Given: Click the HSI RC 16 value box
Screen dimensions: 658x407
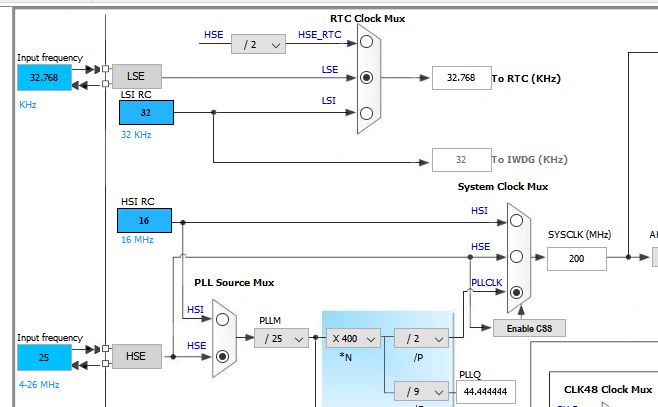Looking at the screenshot, I should pos(144,220).
